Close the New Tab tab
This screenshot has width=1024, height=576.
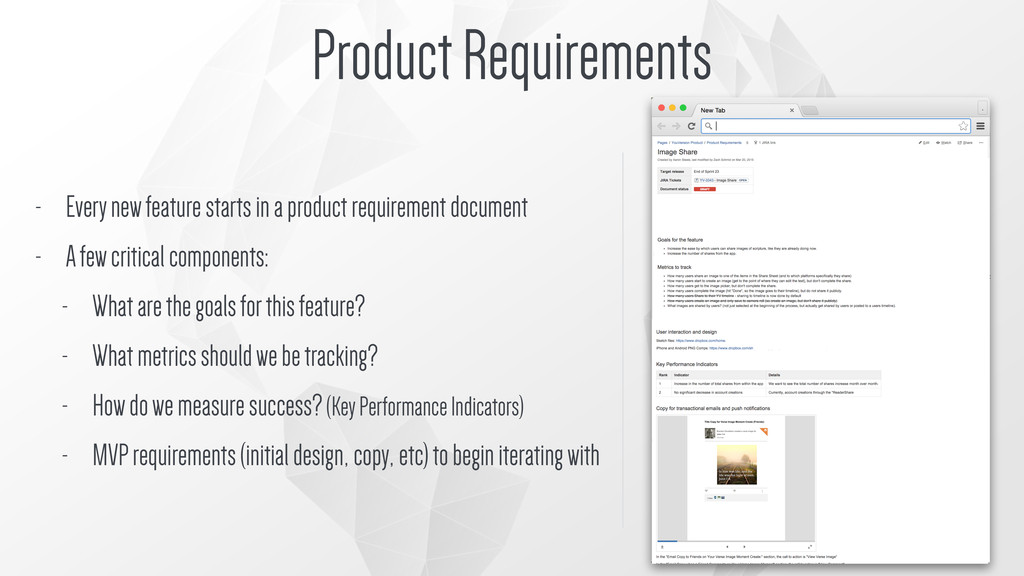792,110
